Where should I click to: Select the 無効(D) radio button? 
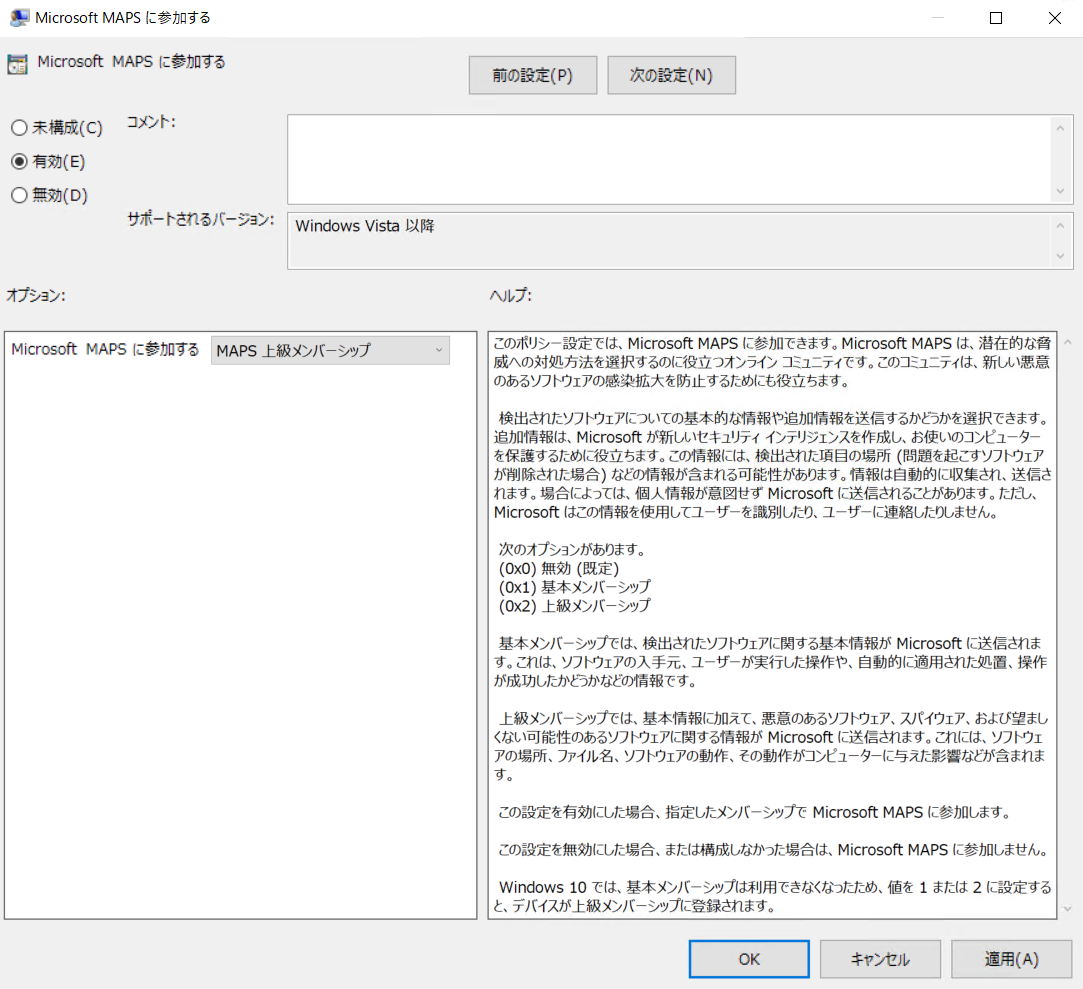[17, 195]
